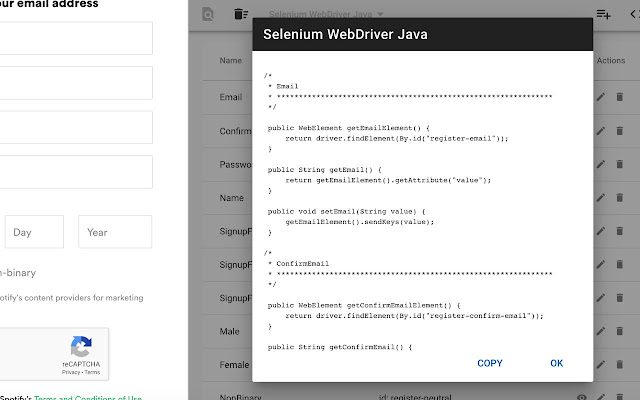
Task: Click the getAttribute("value") return line
Action: point(388,180)
